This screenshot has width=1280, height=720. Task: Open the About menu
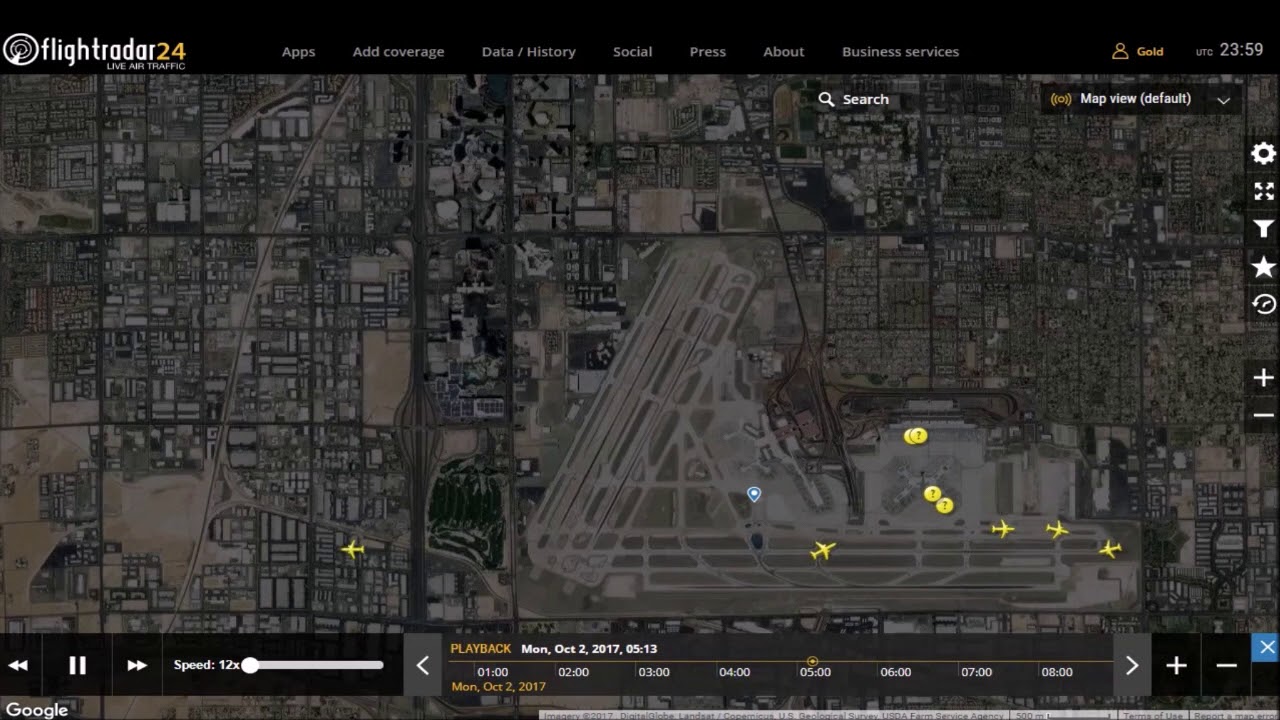coord(784,52)
